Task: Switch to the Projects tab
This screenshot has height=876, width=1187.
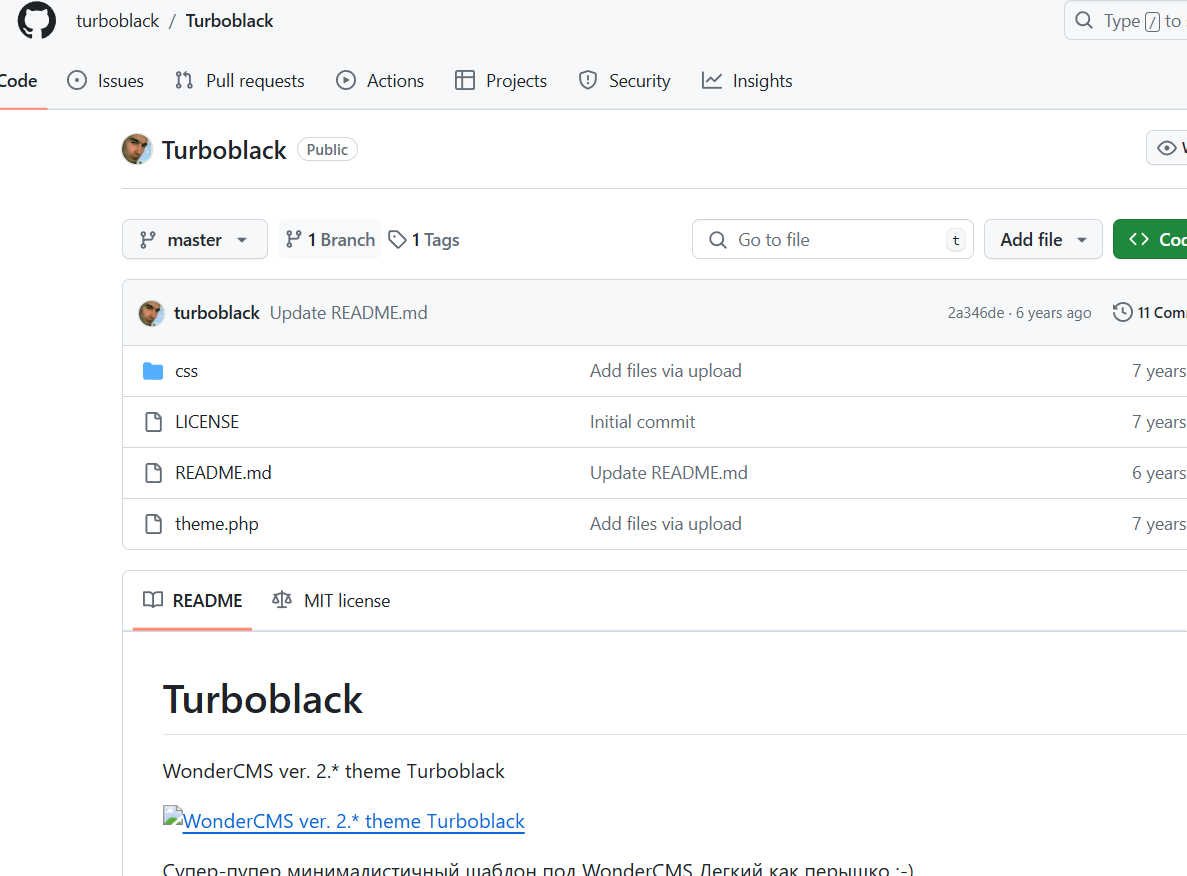Action: [x=501, y=80]
